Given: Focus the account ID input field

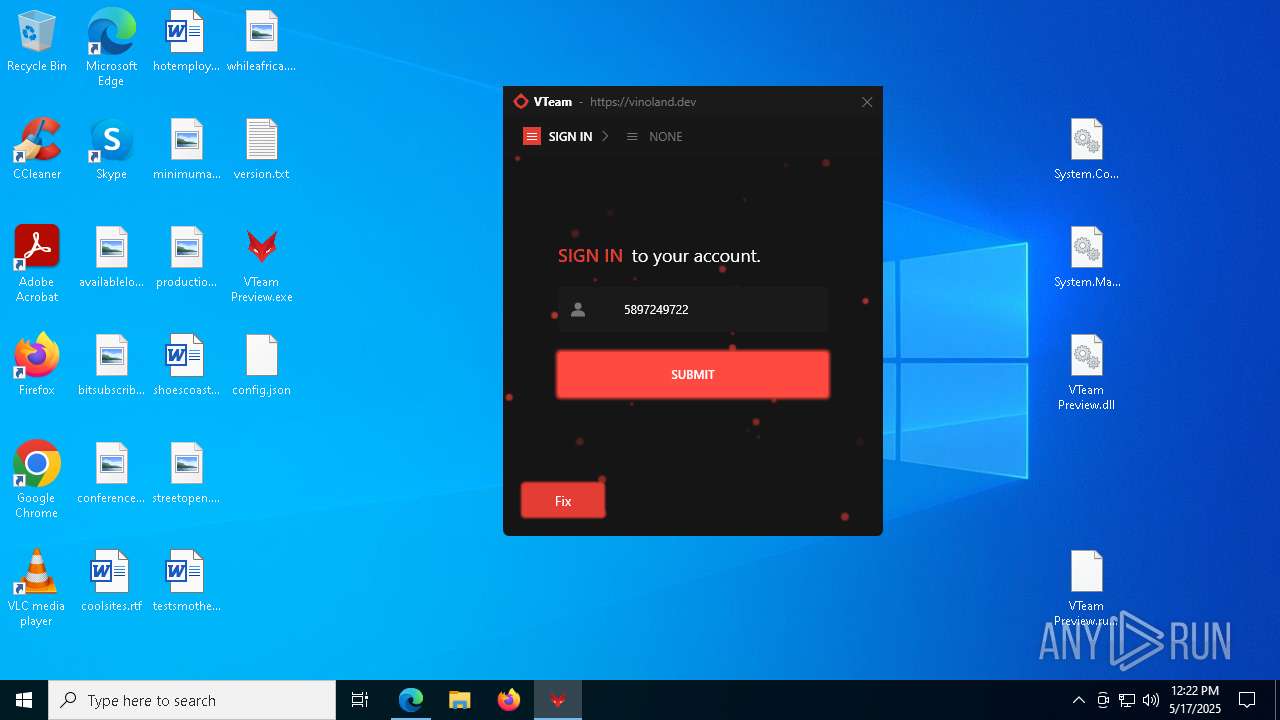Looking at the screenshot, I should tap(693, 309).
